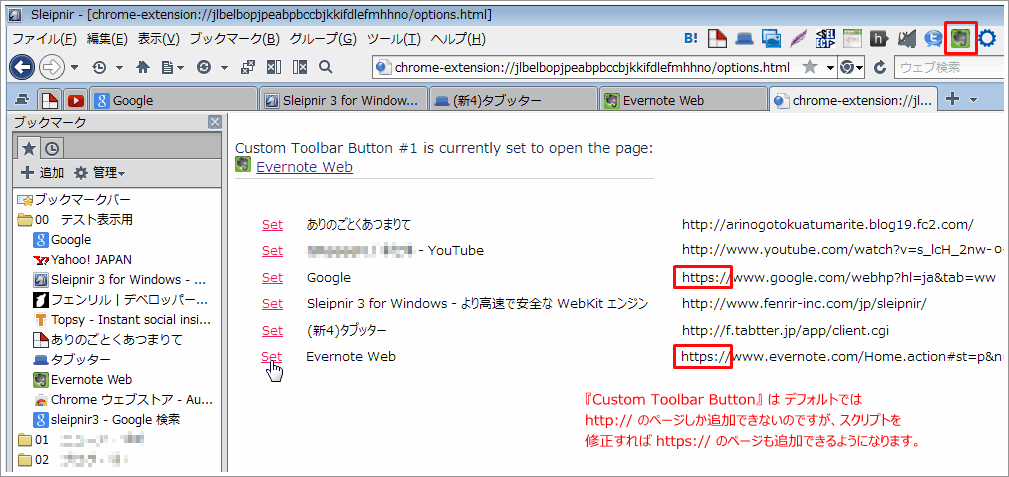Focus the ウェブ検索 search field
Viewport: 1009px width, 477px height.
pos(949,67)
